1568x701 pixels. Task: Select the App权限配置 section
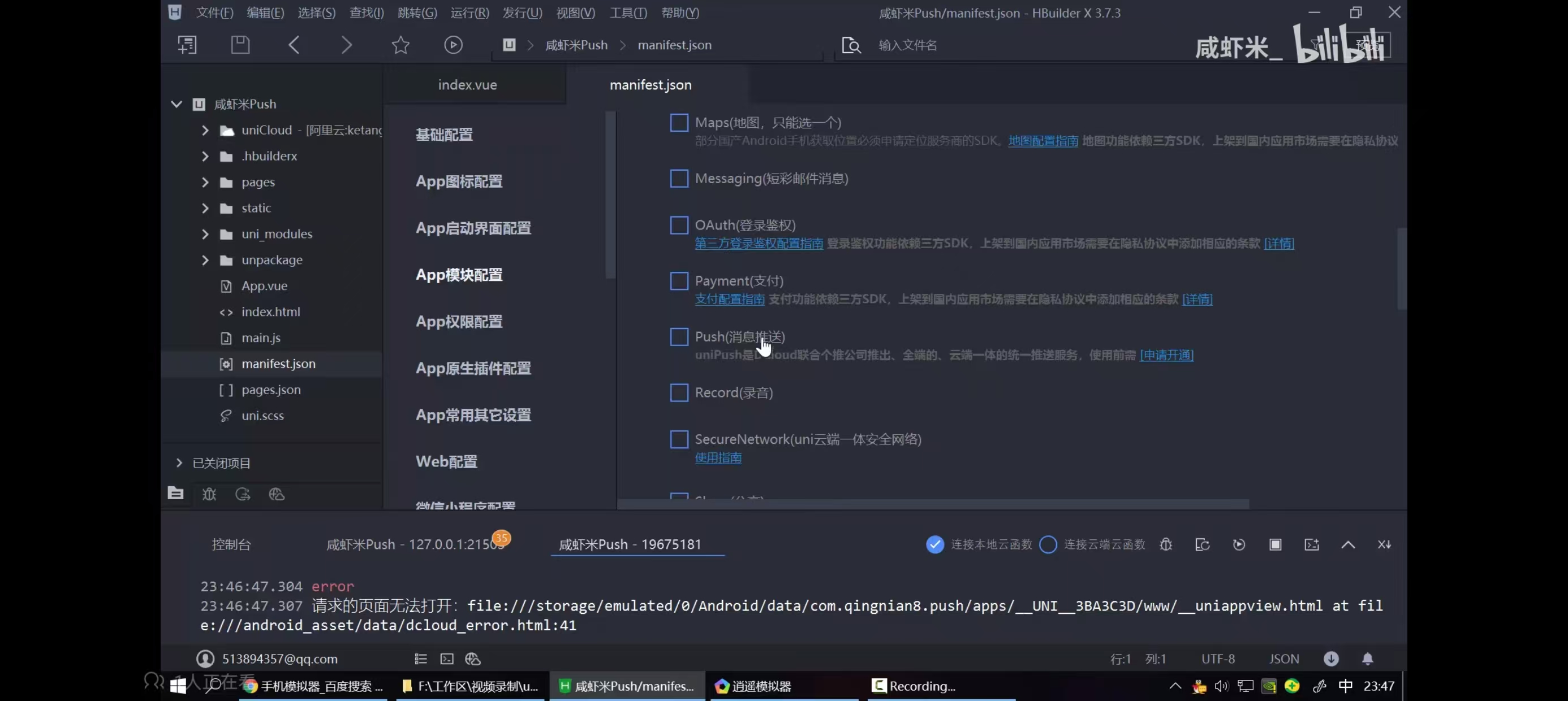(x=459, y=322)
